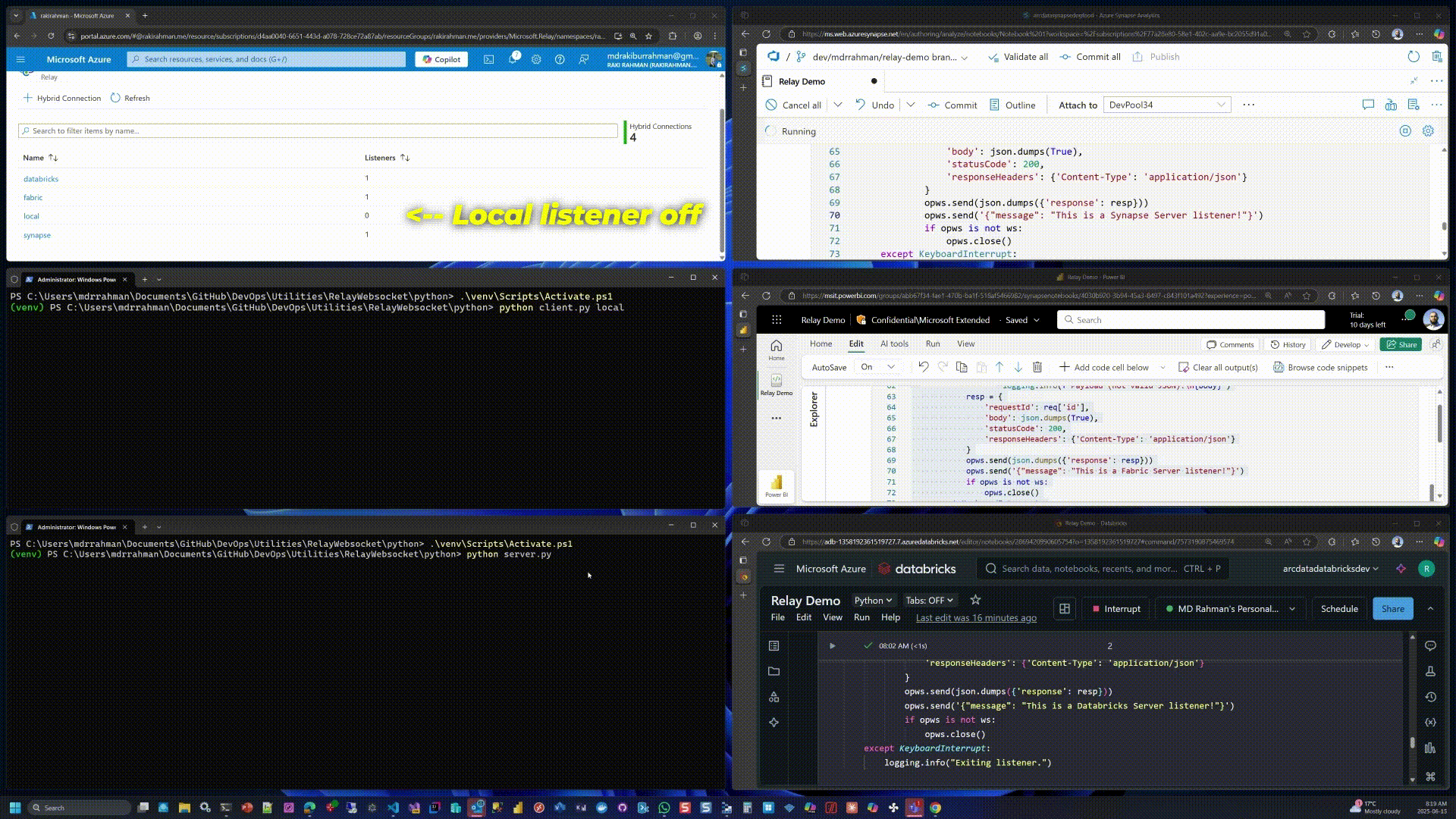Open Databricks Help menu
1456x819 pixels.
pos(891,618)
